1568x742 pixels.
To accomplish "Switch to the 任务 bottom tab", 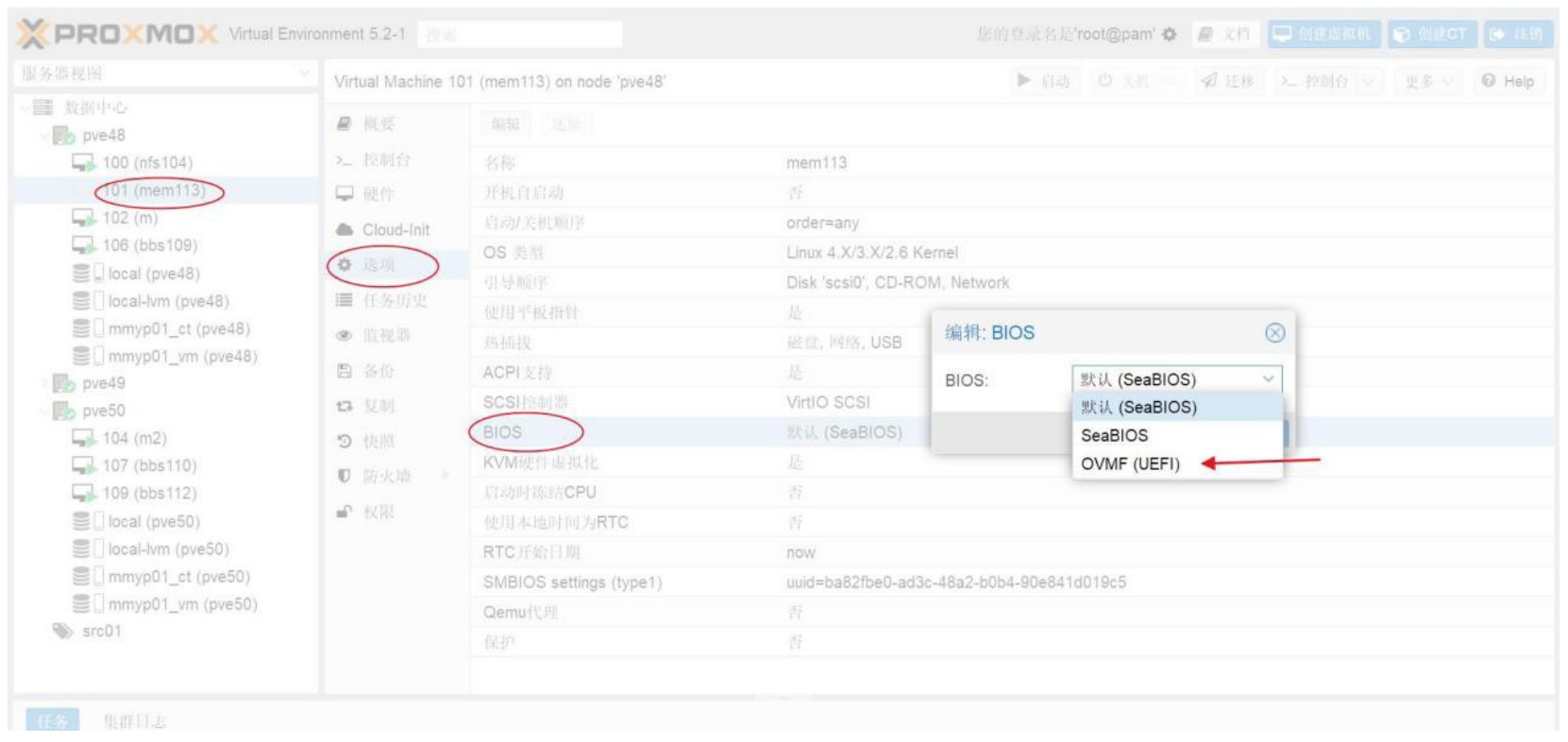I will click(x=53, y=720).
